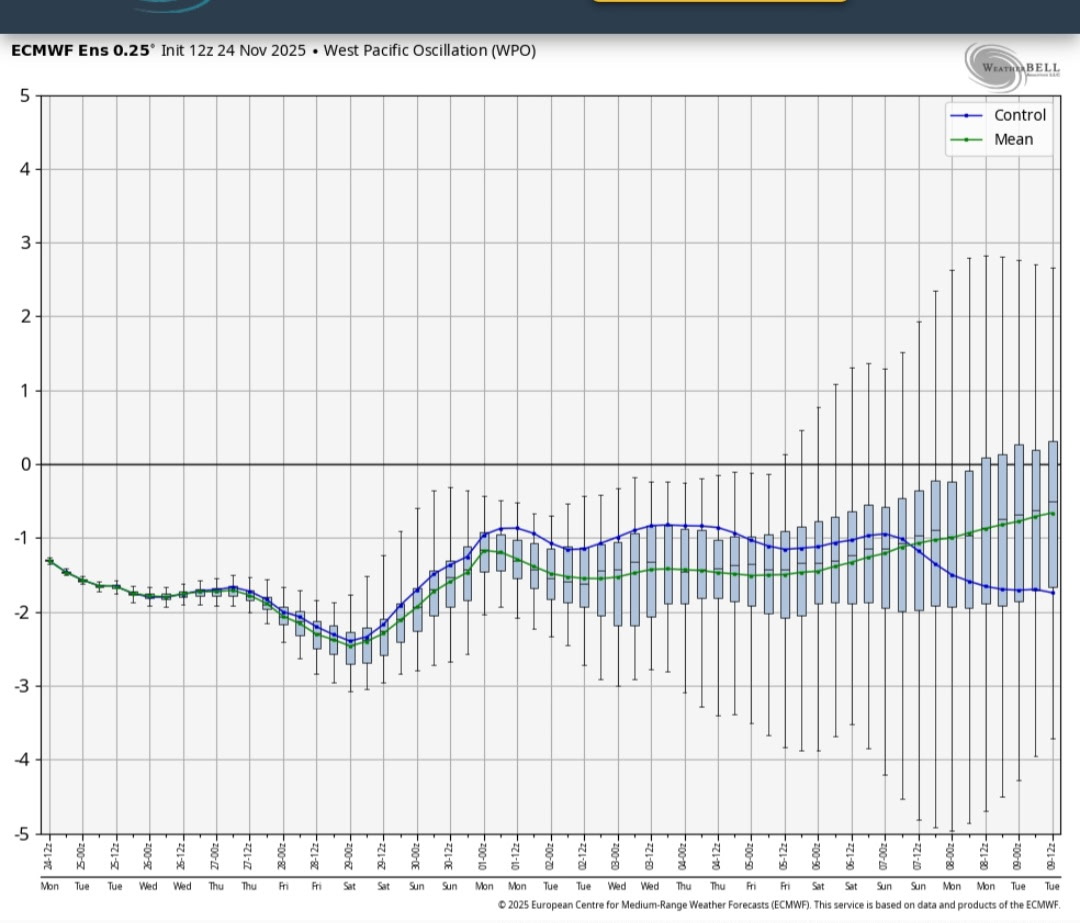The width and height of the screenshot is (1080, 923).
Task: Toggle the Mean series in the legend
Action: [1013, 139]
